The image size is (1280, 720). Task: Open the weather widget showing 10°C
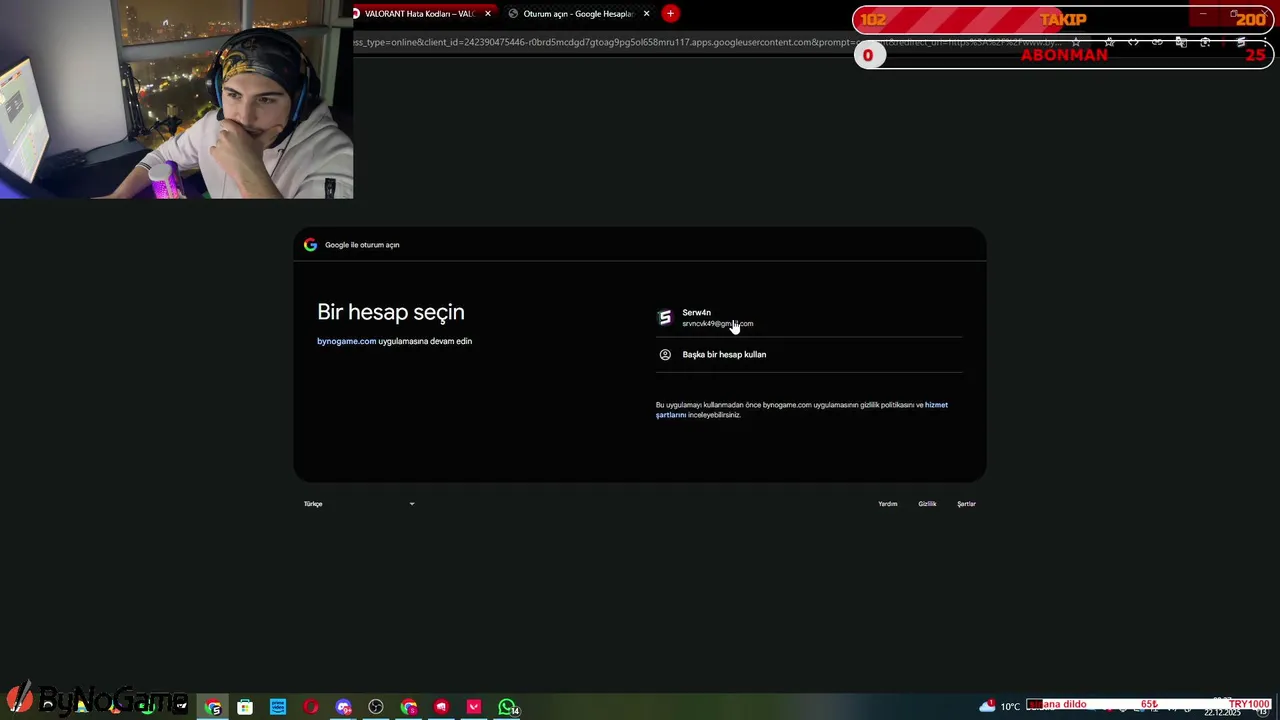tap(999, 706)
